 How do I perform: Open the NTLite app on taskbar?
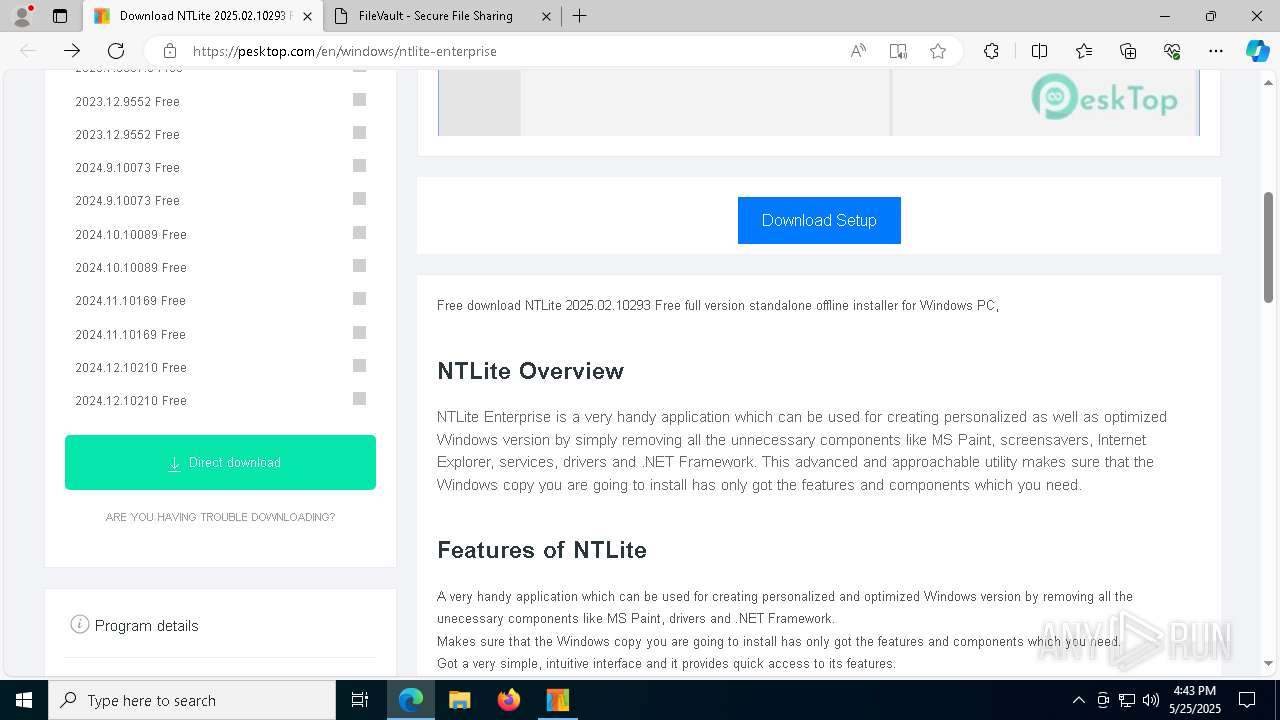point(557,700)
